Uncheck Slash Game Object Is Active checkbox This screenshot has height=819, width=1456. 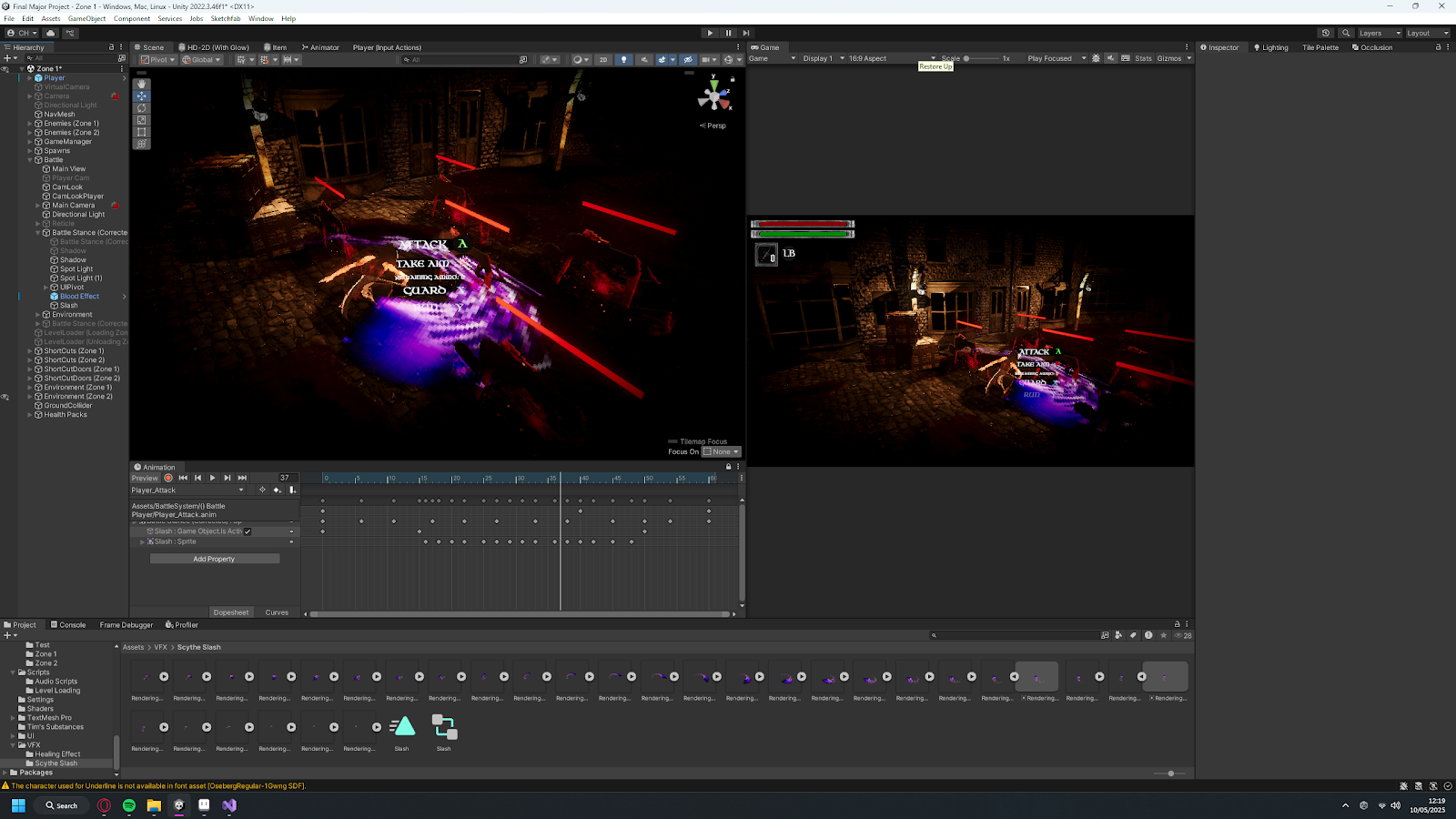pyautogui.click(x=248, y=531)
